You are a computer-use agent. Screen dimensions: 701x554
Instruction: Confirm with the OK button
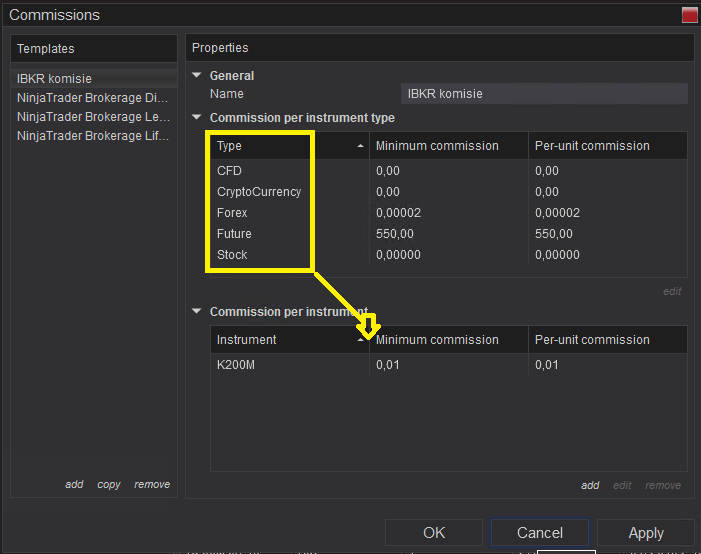434,533
